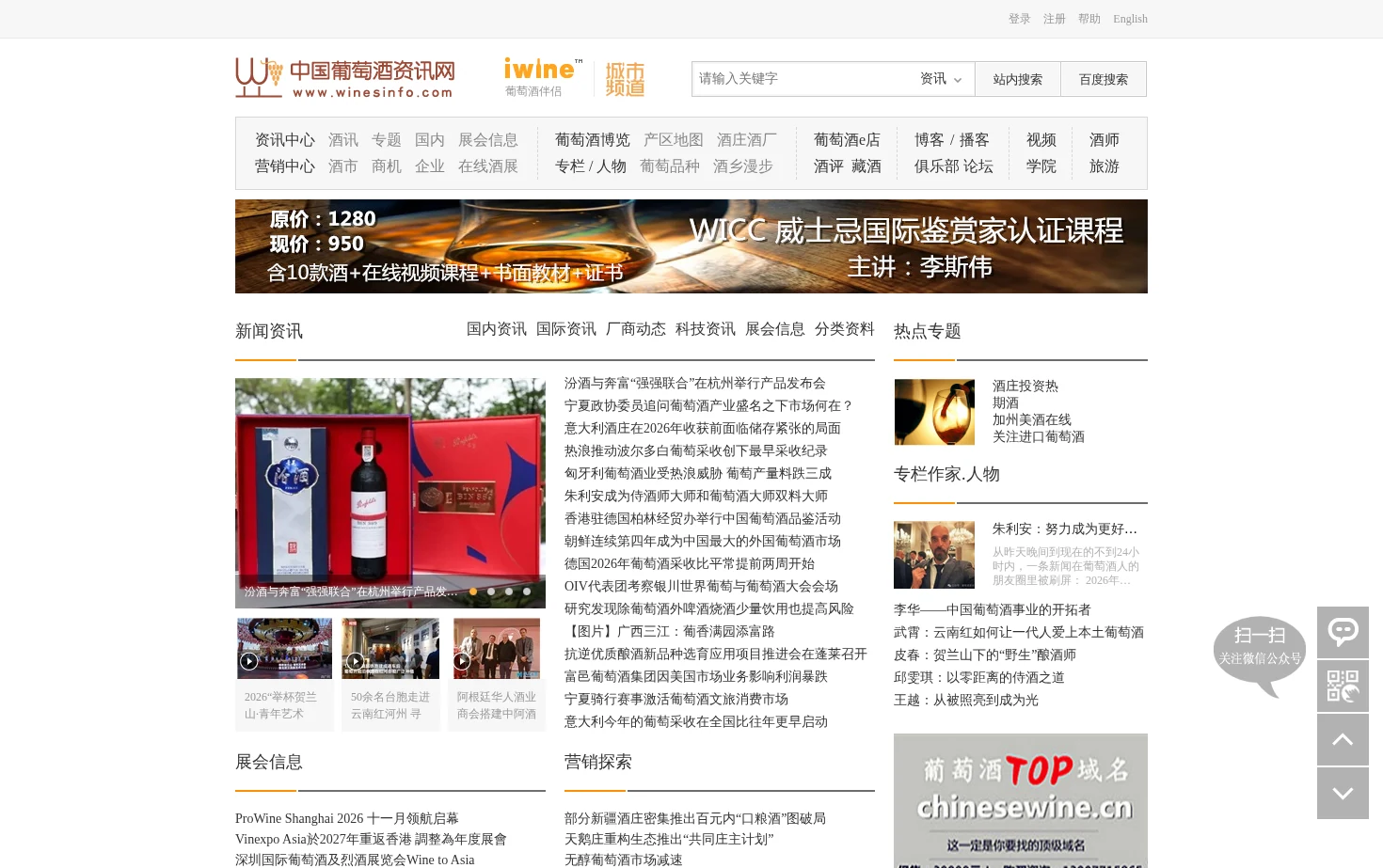Viewport: 1383px width, 868px height.
Task: Open the 营销探索 section heading
Action: click(x=598, y=763)
